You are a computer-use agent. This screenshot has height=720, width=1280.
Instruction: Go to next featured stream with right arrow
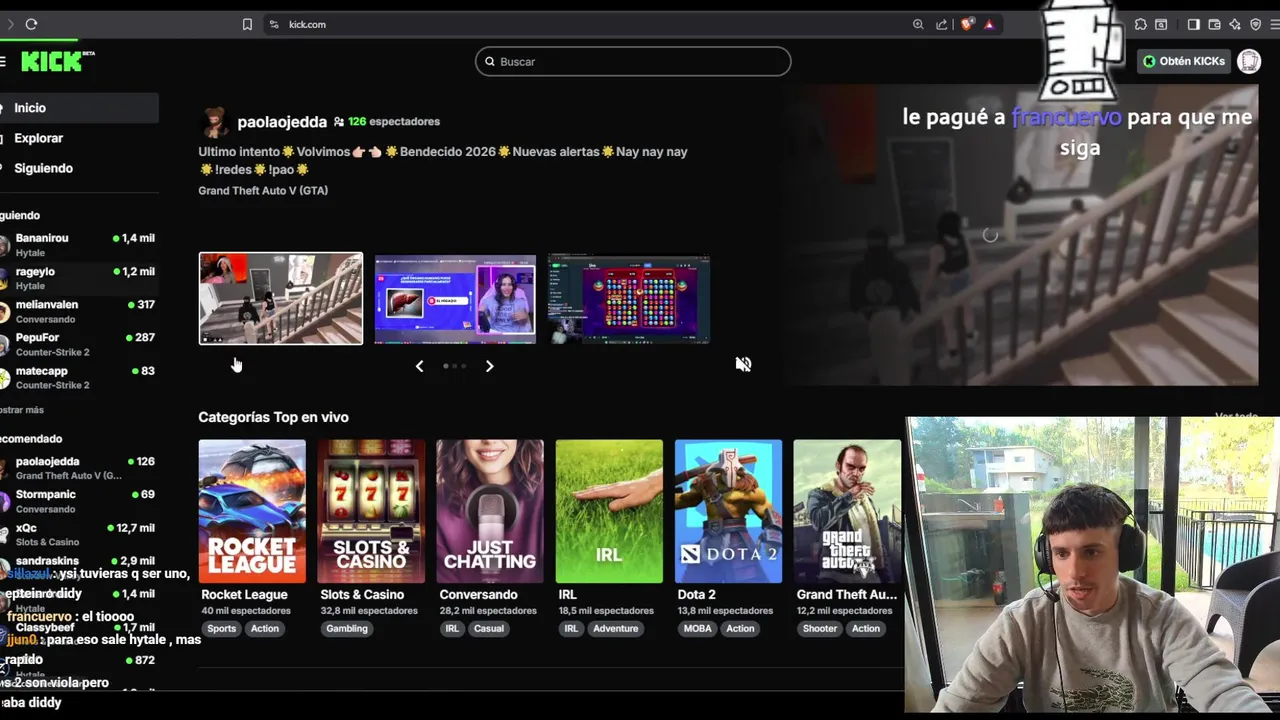489,366
